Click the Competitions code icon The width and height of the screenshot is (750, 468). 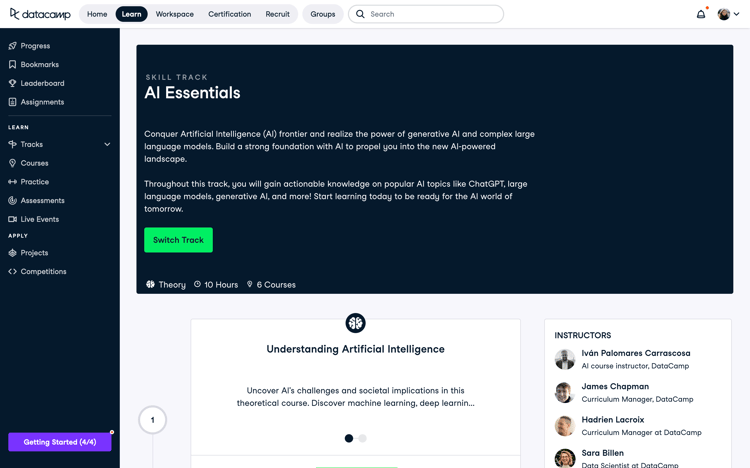tap(12, 271)
